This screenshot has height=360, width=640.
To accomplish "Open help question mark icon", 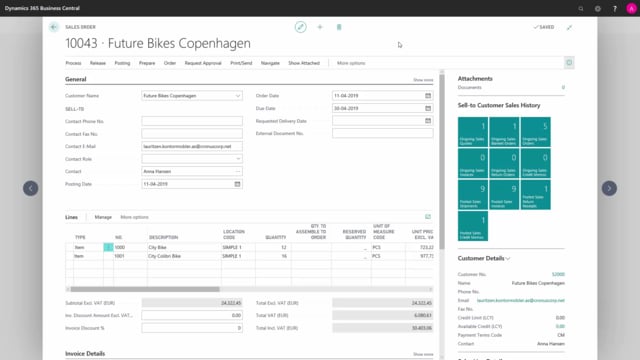I will [615, 8].
